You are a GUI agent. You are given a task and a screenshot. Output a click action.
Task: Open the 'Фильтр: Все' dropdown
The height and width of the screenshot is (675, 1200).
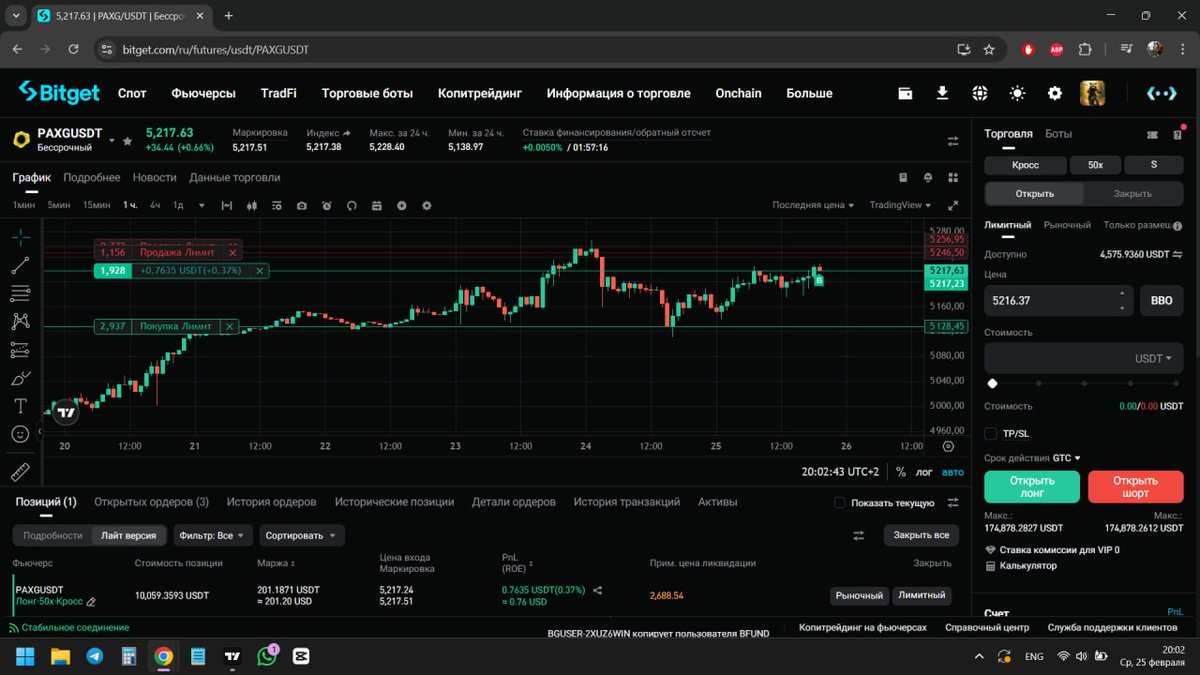pyautogui.click(x=212, y=535)
